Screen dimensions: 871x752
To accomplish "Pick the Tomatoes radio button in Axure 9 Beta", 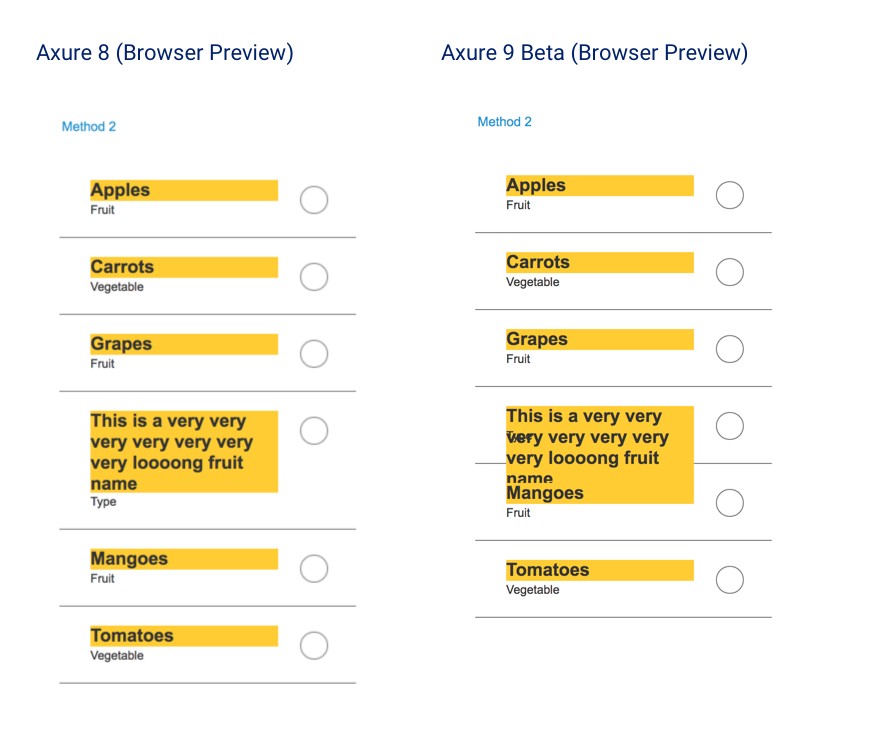I will (729, 579).
